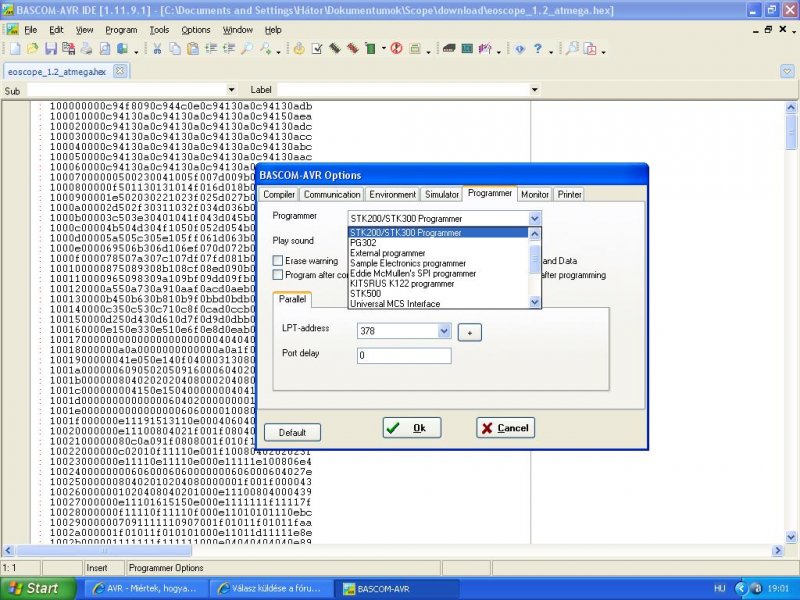Image resolution: width=800 pixels, height=600 pixels.
Task: Open the Environment tab
Action: 392,194
